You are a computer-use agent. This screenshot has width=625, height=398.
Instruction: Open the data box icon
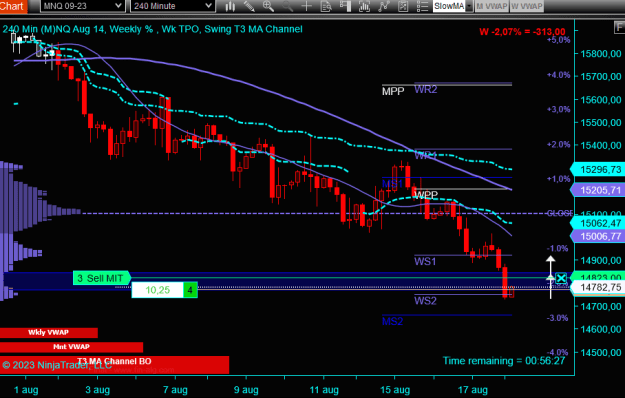[326, 6]
